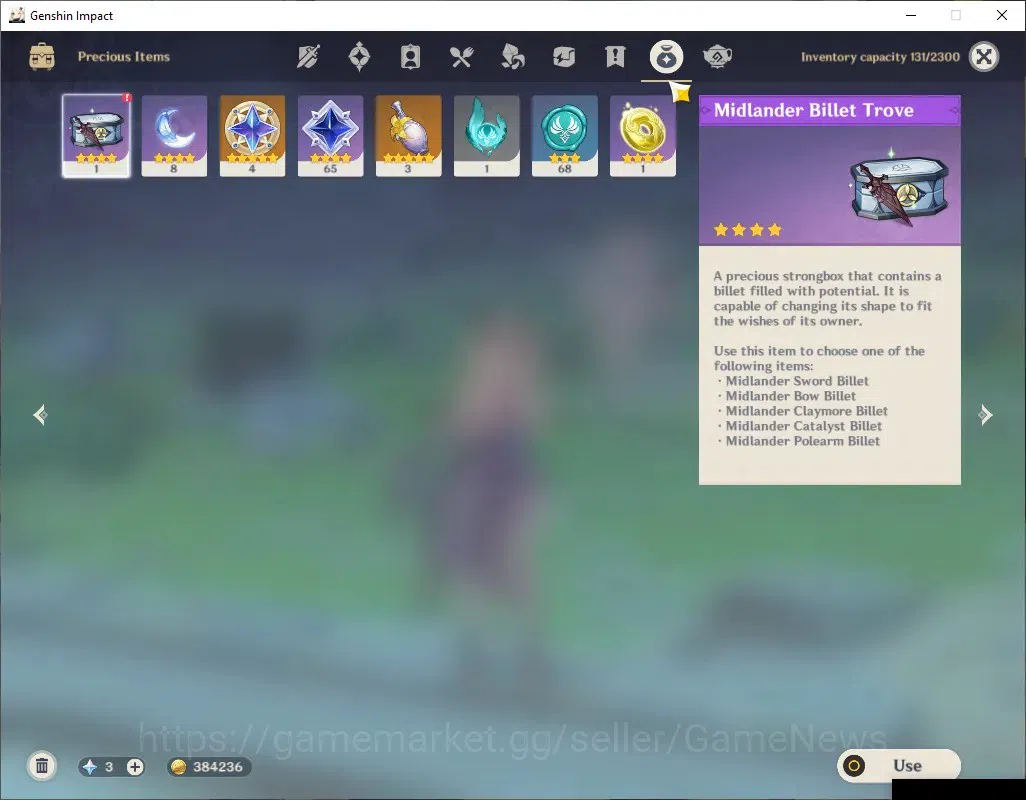This screenshot has height=800, width=1026.
Task: Click Midlander Polearm Billet in the list
Action: 802,441
